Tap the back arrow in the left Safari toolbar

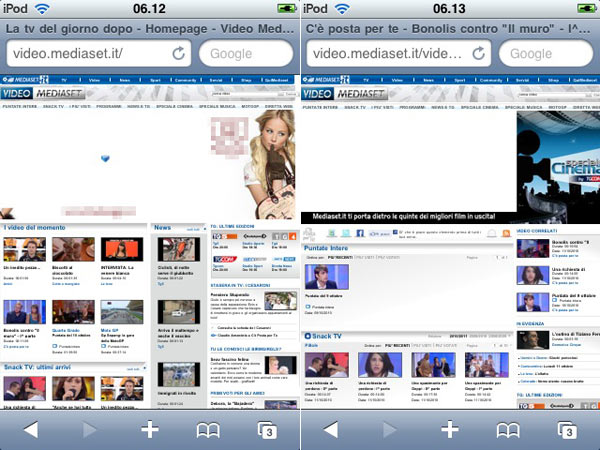(x=32, y=429)
